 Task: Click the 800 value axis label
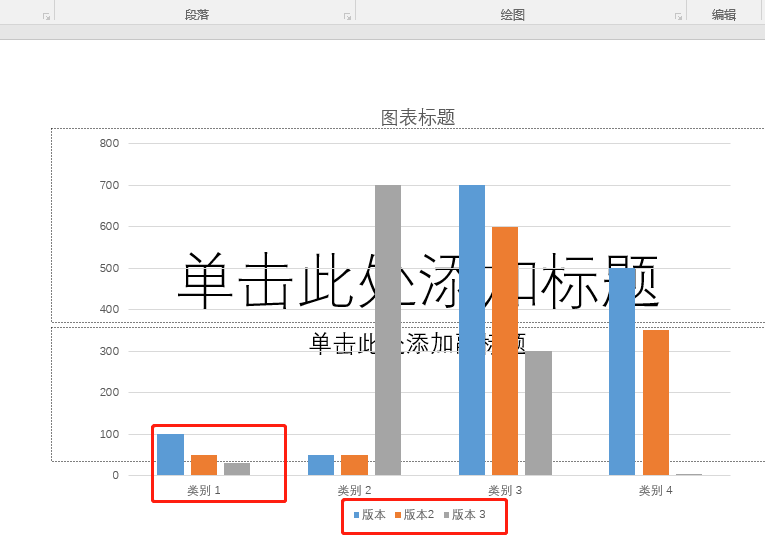click(x=109, y=143)
